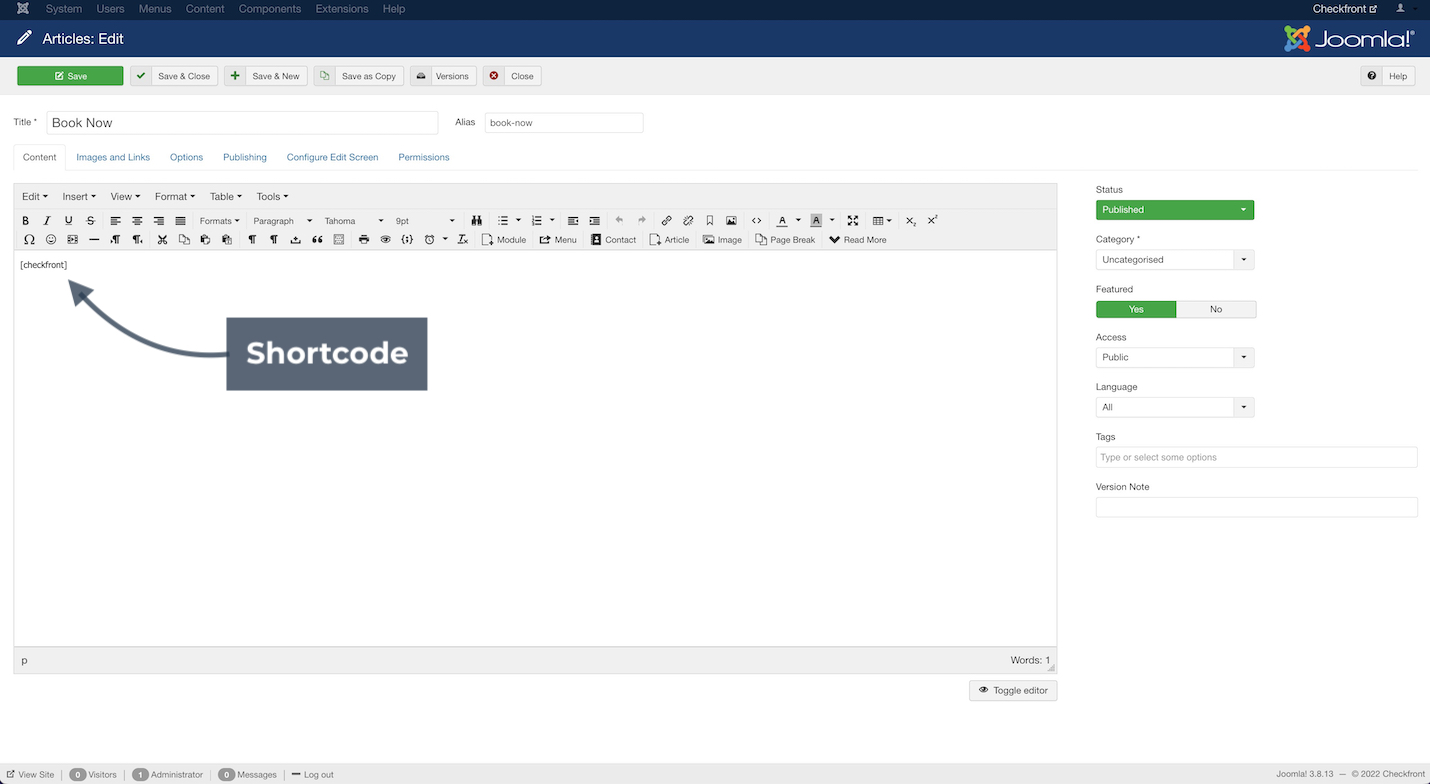Screen dimensions: 1430x784
Task: Click Save as Copy
Action: [x=358, y=76]
